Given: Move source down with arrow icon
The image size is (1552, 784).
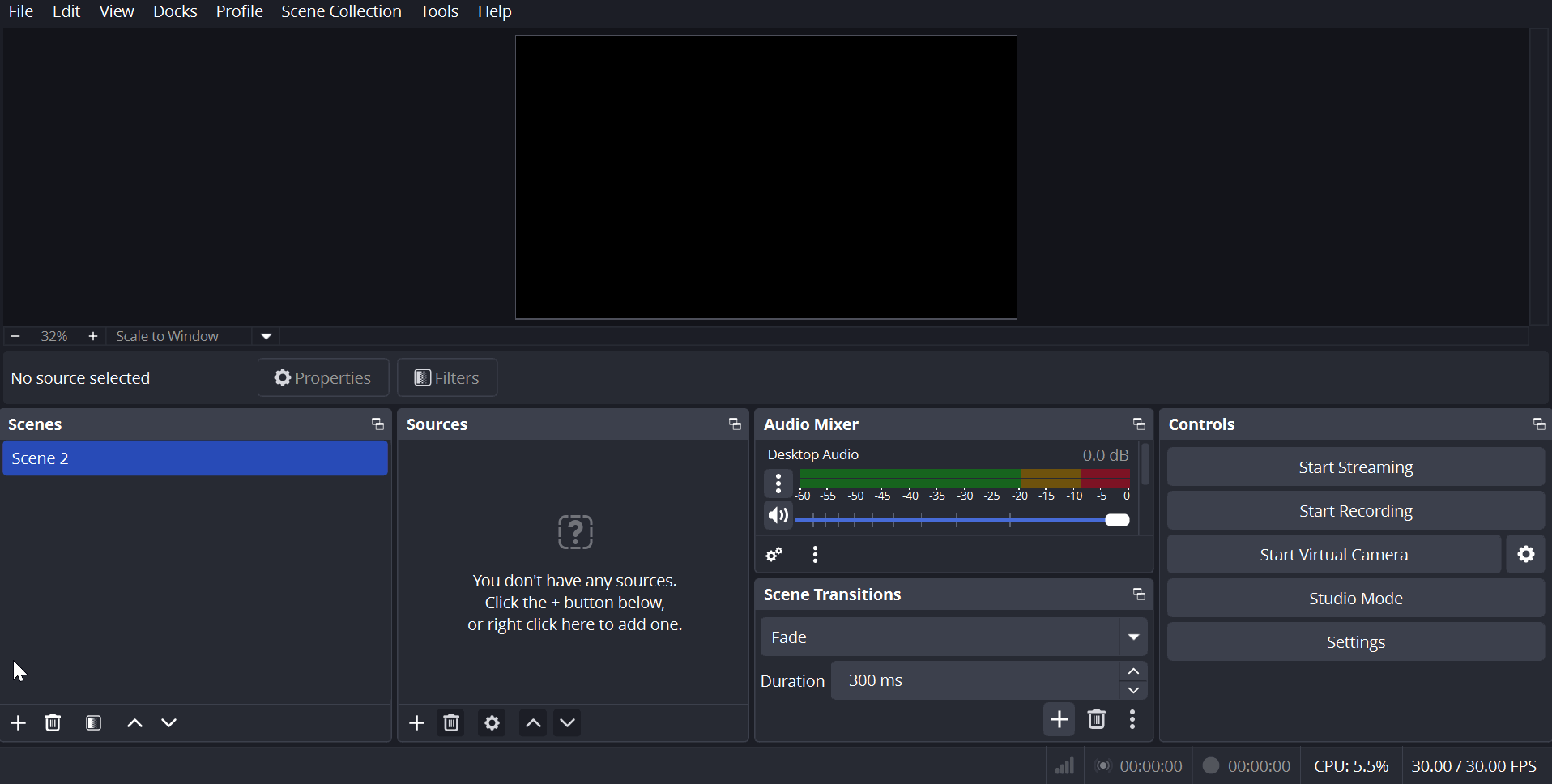Looking at the screenshot, I should pos(569,723).
